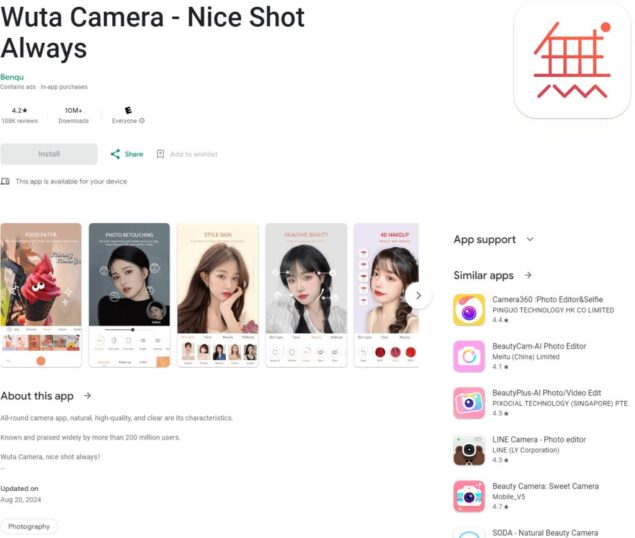Show next screenshots with chevron arrow
635x538 pixels.
(x=418, y=296)
